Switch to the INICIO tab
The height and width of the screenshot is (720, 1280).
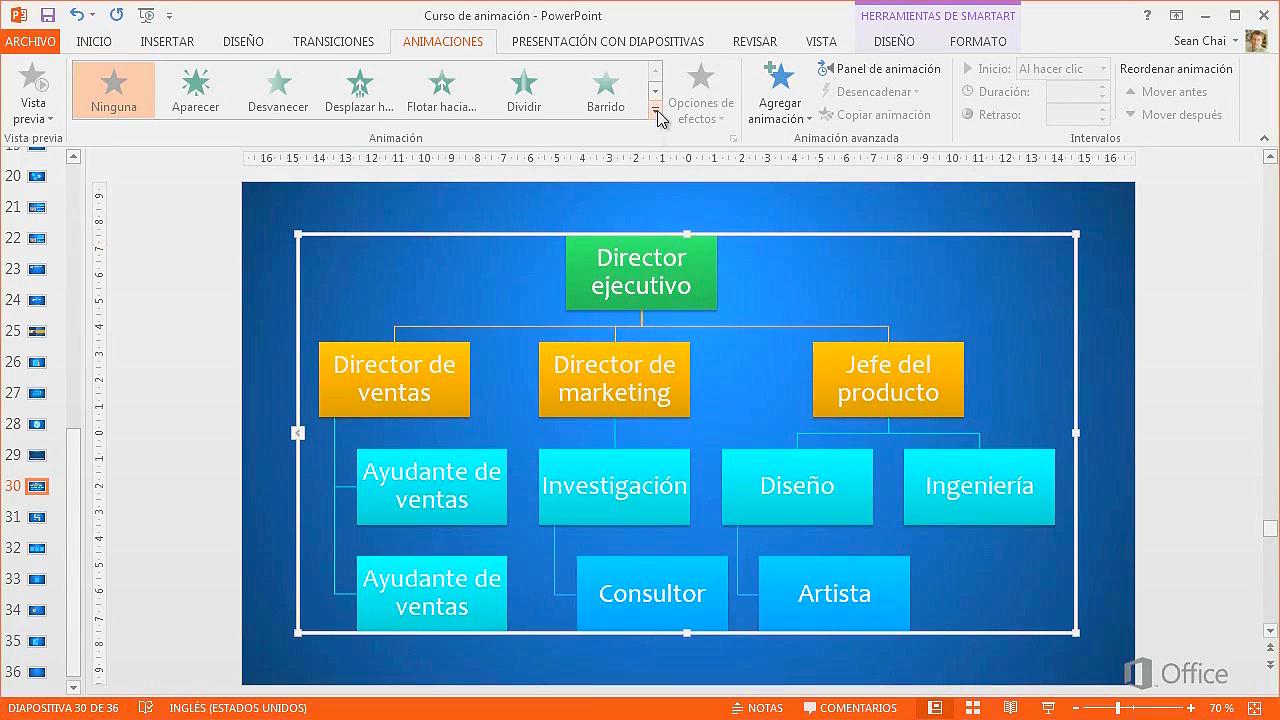click(94, 41)
